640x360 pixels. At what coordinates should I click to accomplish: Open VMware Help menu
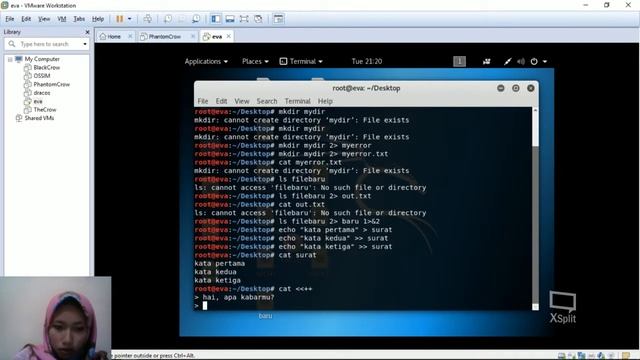98,19
